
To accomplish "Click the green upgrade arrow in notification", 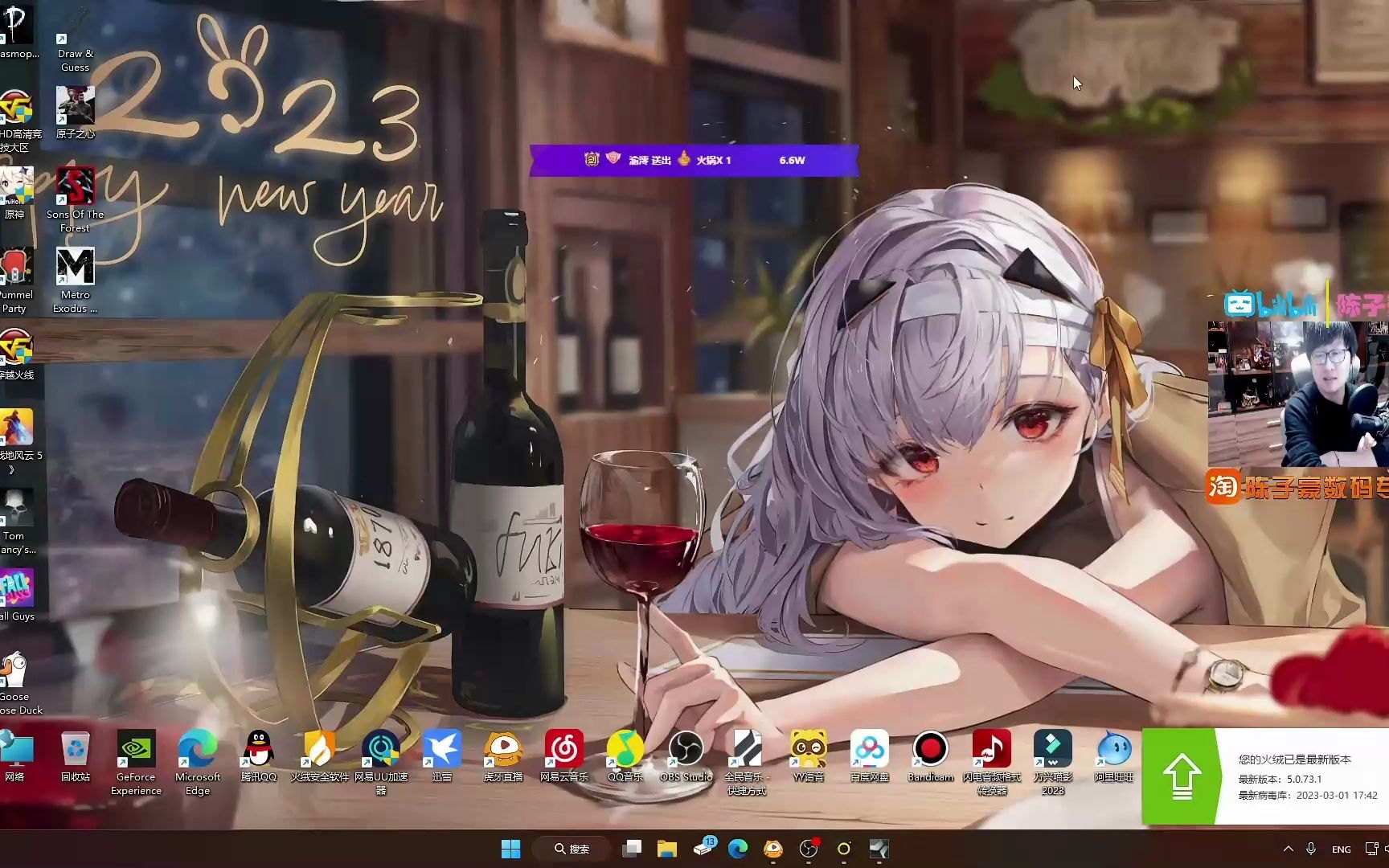I will click(1182, 776).
